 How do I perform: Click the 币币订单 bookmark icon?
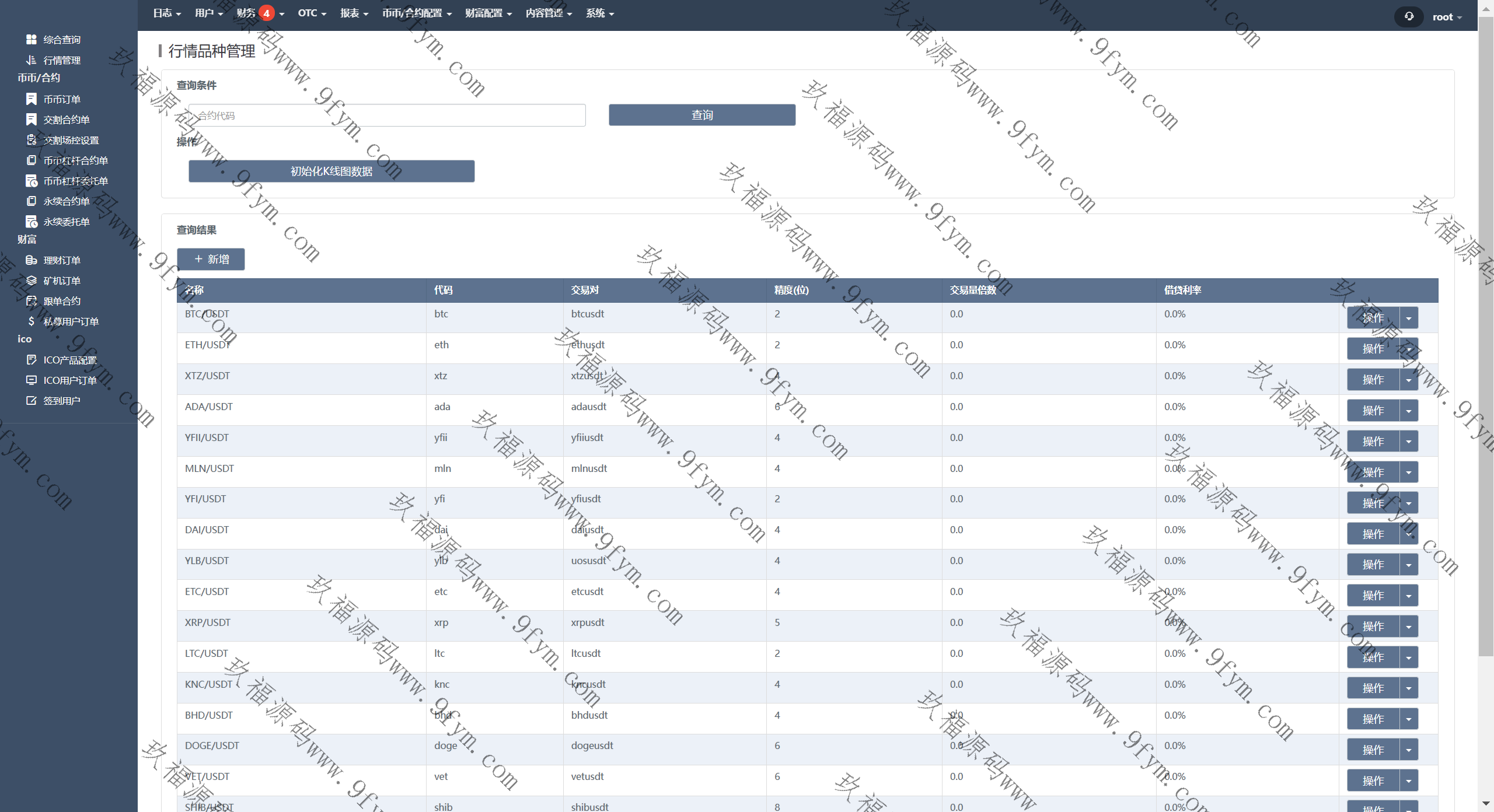[32, 99]
